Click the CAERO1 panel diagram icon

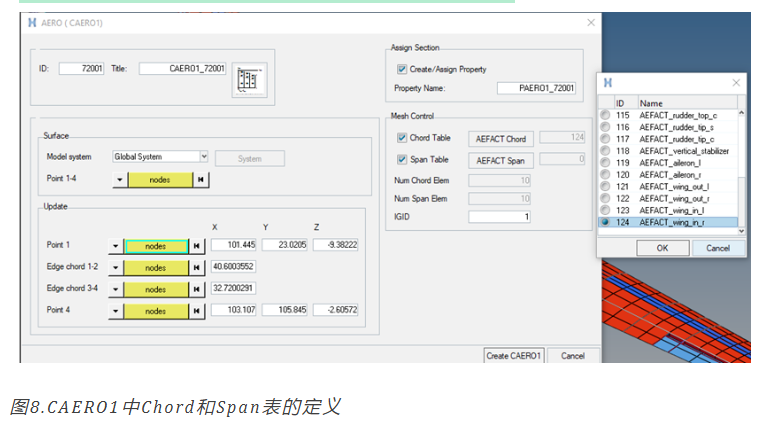249,80
